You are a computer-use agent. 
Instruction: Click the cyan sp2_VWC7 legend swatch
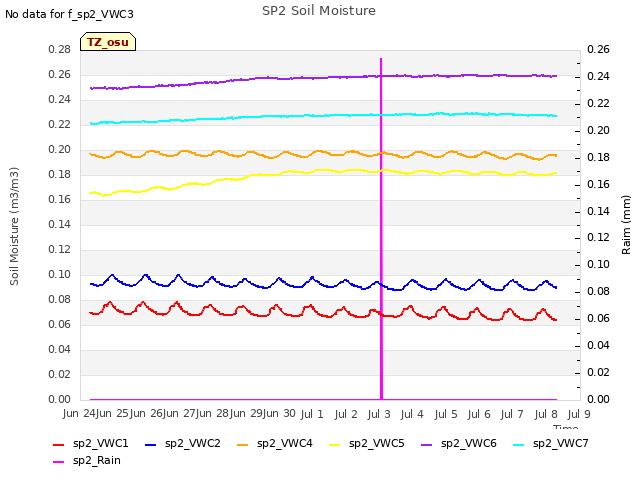click(x=518, y=444)
